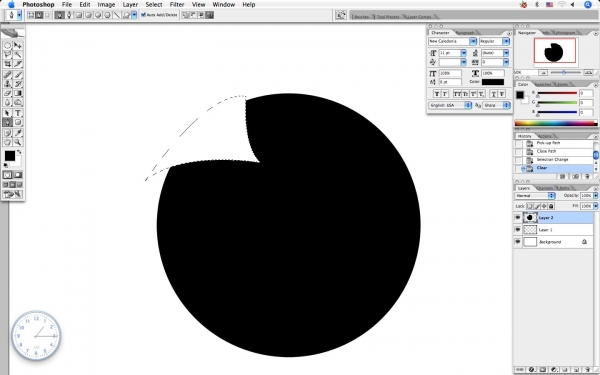Open the font style Regular dropdown
This screenshot has width=600, height=375.
[506, 41]
